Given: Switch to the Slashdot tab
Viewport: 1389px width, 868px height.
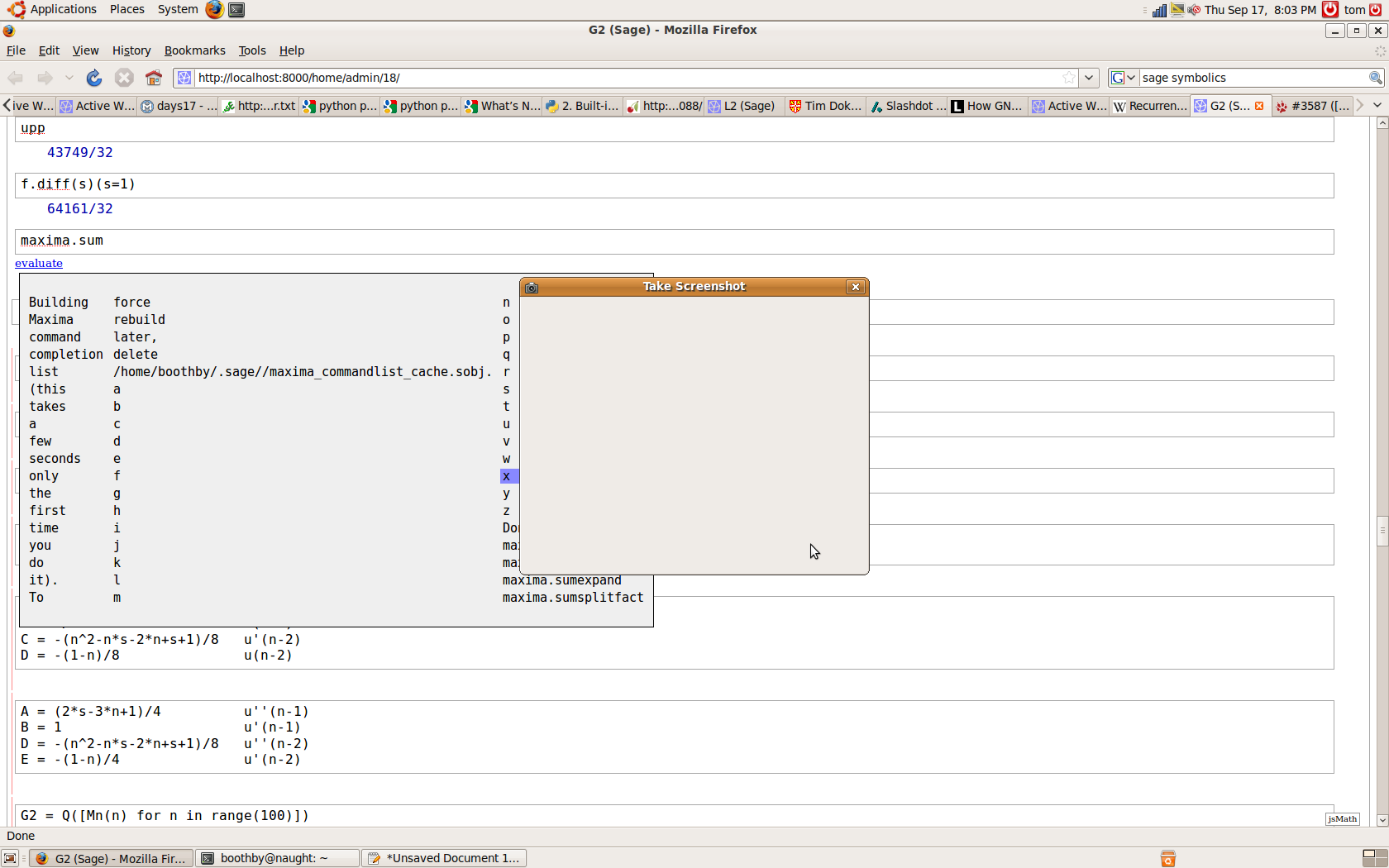Looking at the screenshot, I should (x=907, y=106).
